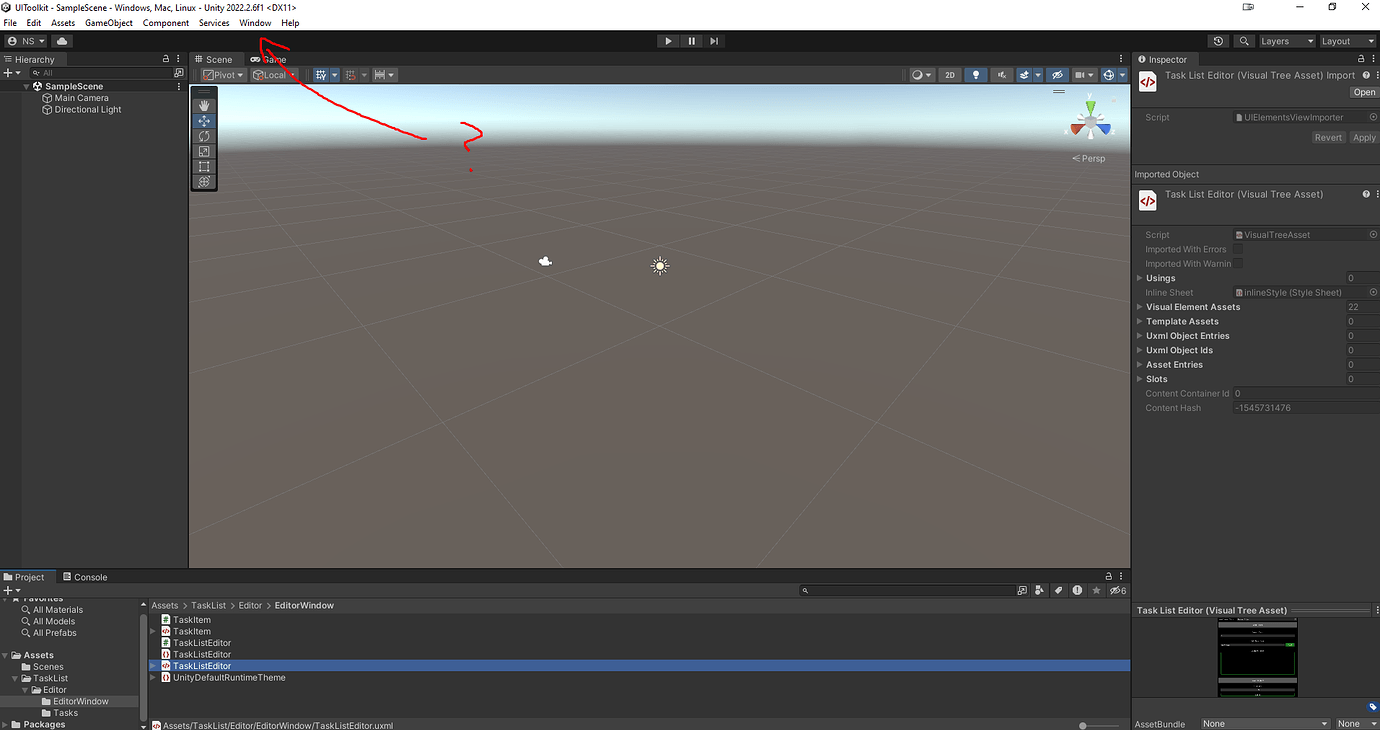The image size is (1380, 730).
Task: Open the GameObject menu
Action: click(x=109, y=22)
